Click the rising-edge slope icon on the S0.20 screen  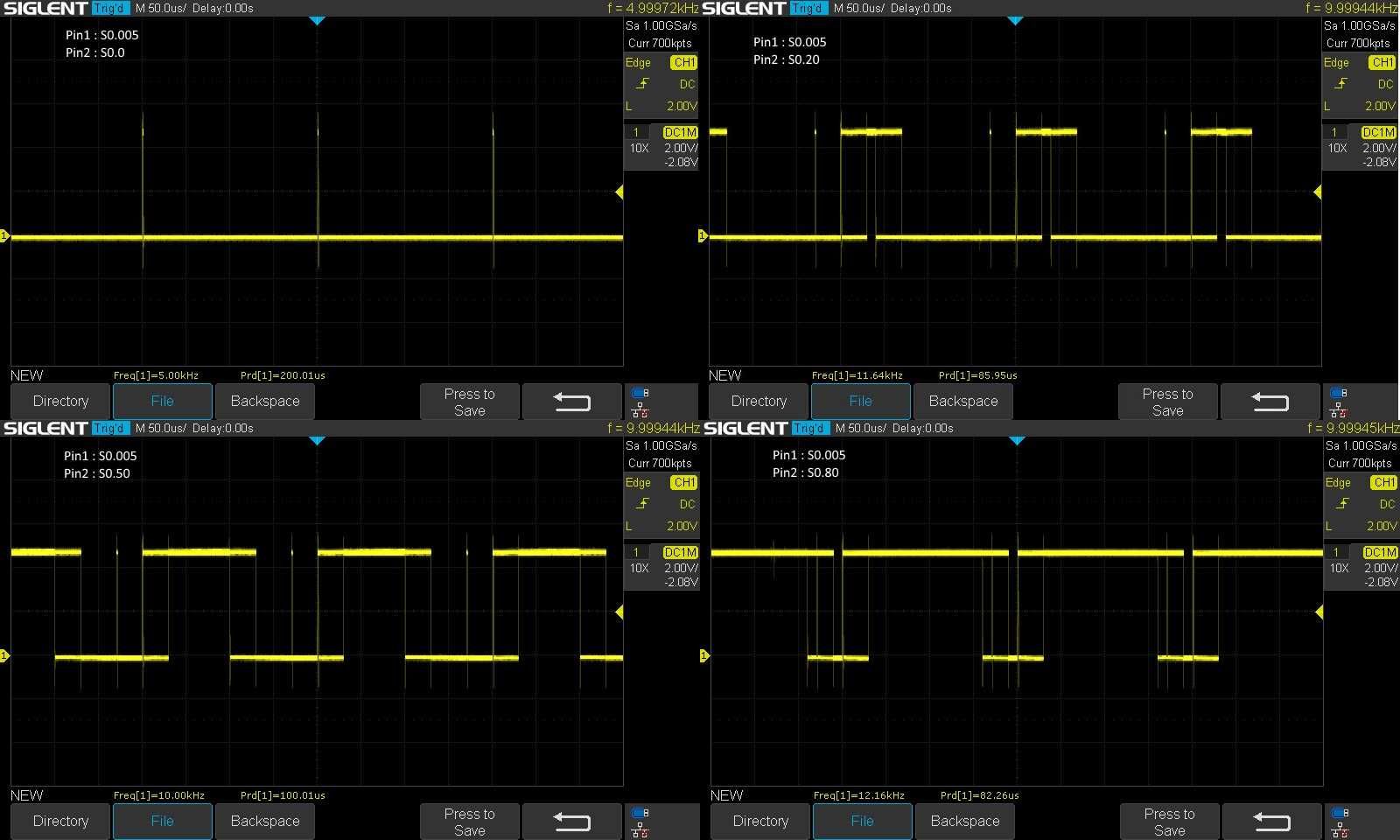pyautogui.click(x=1341, y=84)
